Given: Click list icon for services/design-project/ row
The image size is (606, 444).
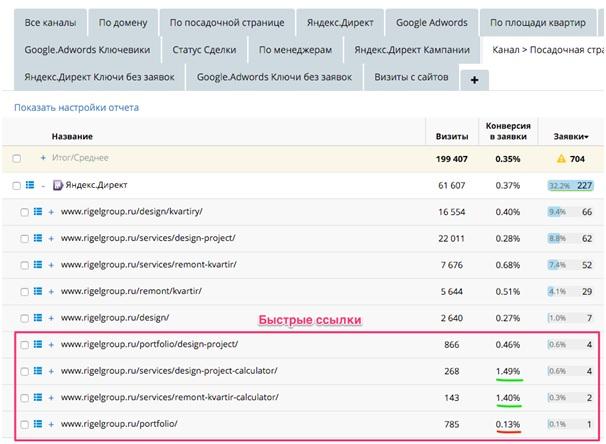Looking at the screenshot, I should click(x=37, y=238).
